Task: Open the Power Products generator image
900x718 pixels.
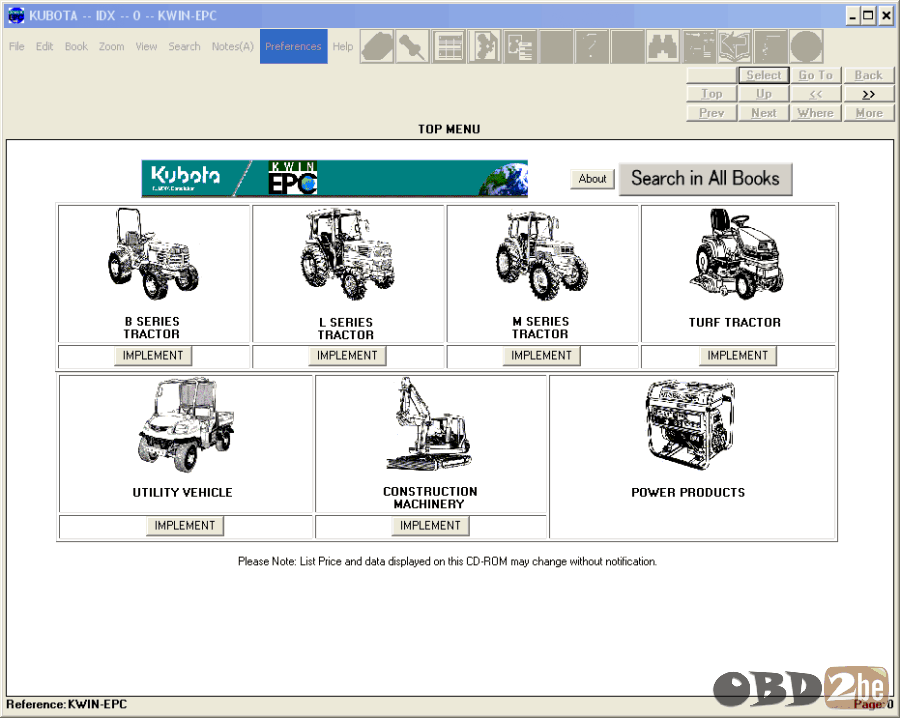Action: pyautogui.click(x=690, y=425)
